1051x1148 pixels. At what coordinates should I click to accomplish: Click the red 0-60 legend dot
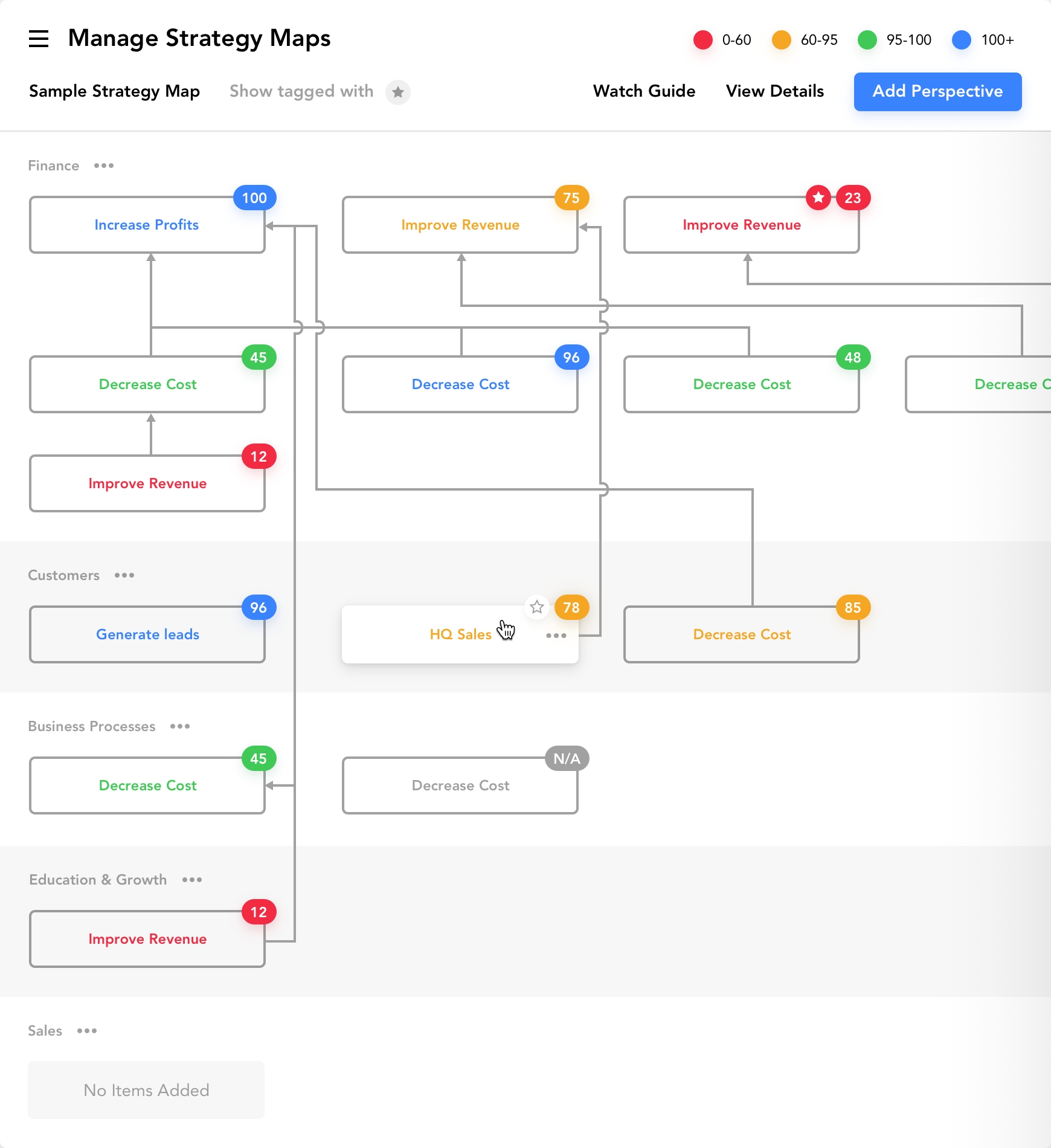(703, 40)
